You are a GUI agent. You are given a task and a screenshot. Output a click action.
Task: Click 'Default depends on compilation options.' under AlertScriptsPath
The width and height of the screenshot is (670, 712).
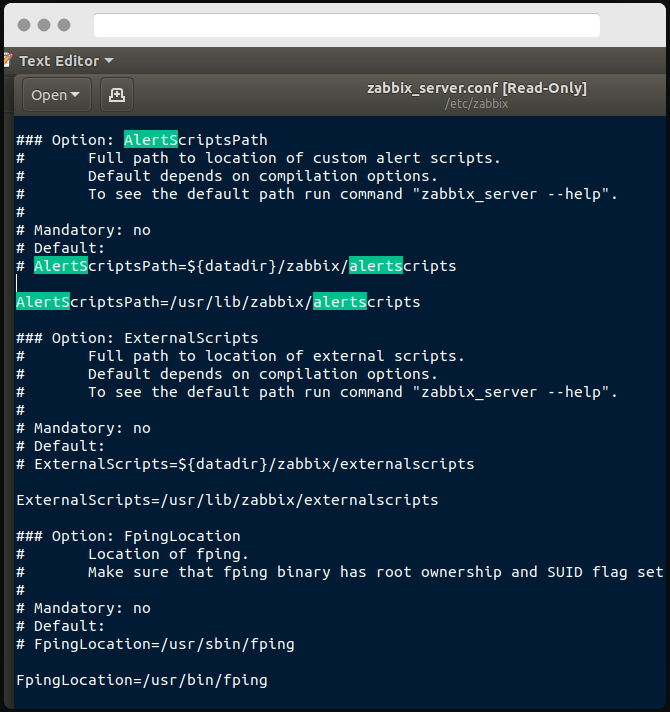pyautogui.click(x=263, y=176)
